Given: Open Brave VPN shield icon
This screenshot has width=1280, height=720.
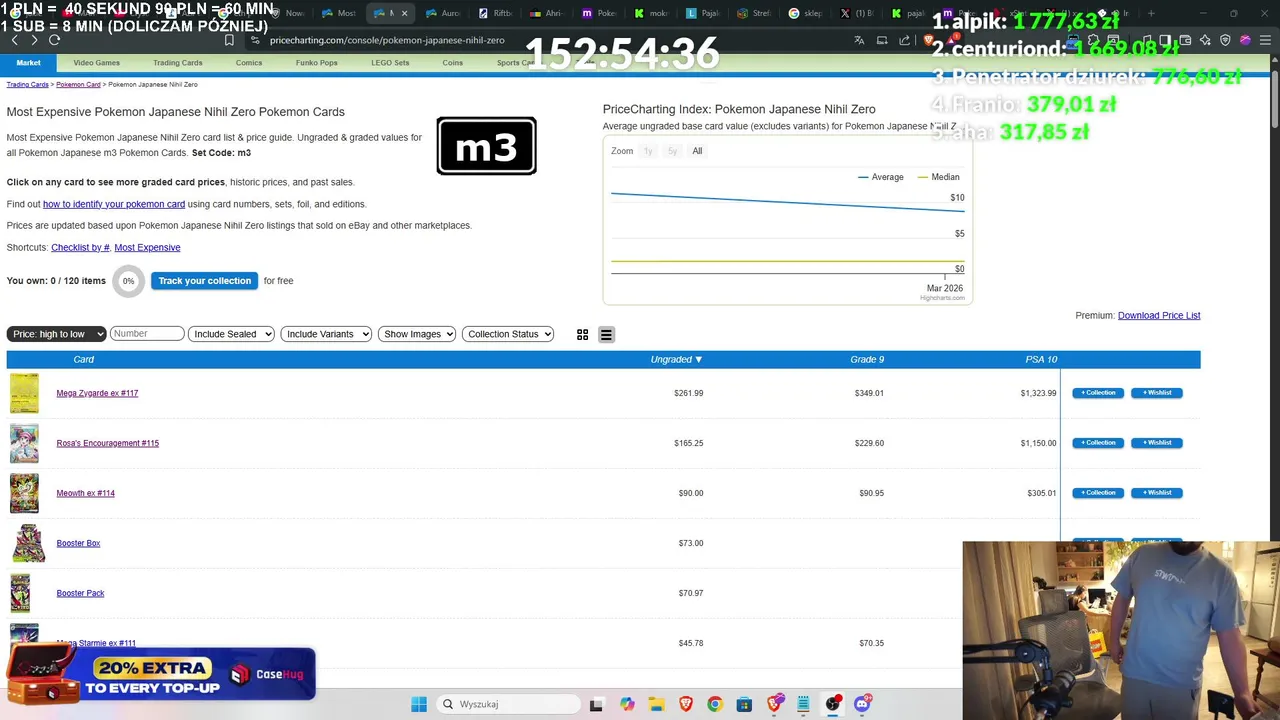Looking at the screenshot, I should click(x=1225, y=40).
